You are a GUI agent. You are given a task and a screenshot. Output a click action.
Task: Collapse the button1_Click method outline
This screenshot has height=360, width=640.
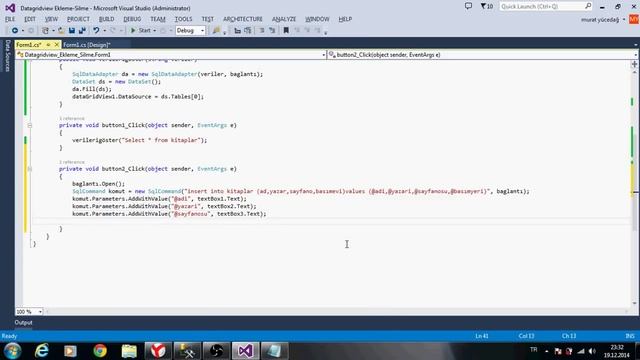(x=30, y=125)
